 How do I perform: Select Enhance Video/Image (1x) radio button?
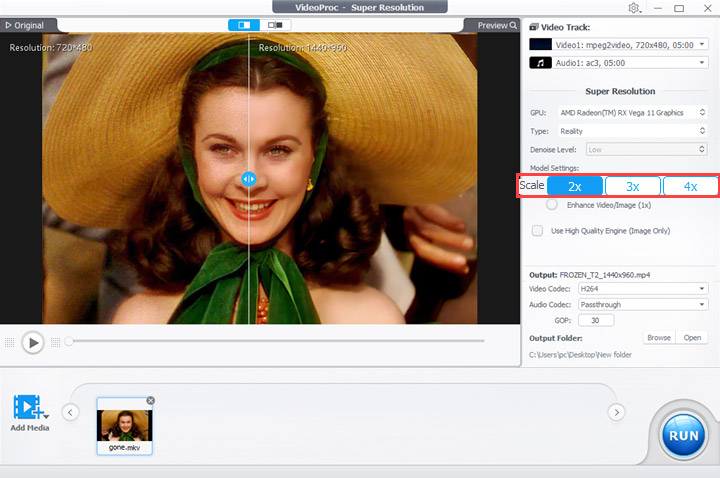click(x=552, y=204)
